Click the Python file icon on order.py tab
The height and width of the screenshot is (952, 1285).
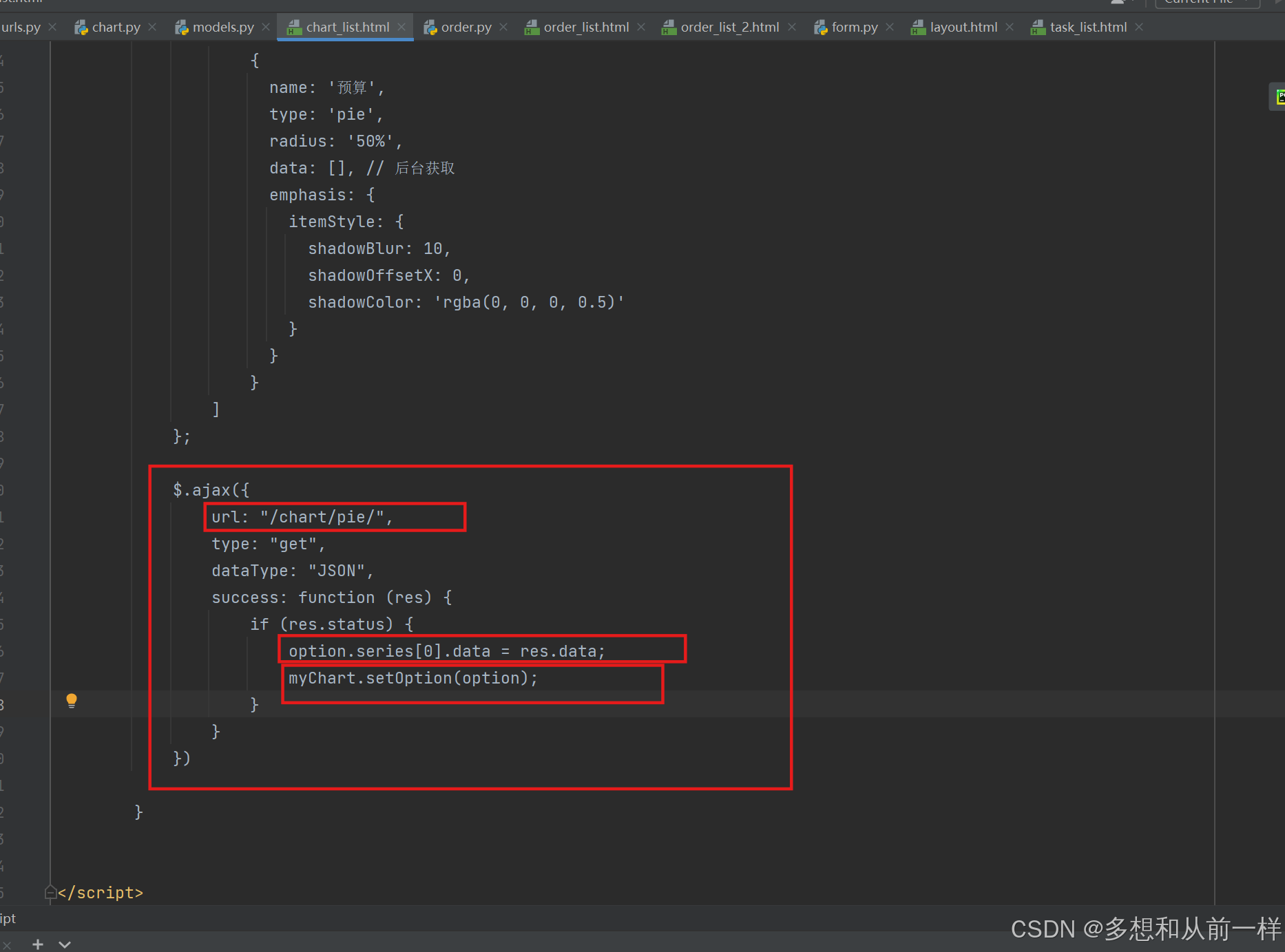430,28
